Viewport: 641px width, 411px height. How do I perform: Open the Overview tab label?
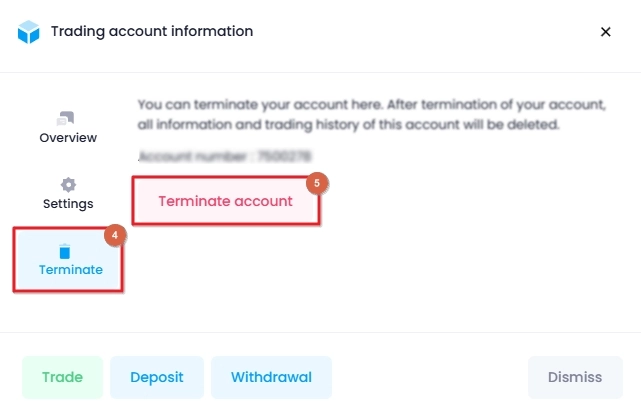tap(68, 138)
